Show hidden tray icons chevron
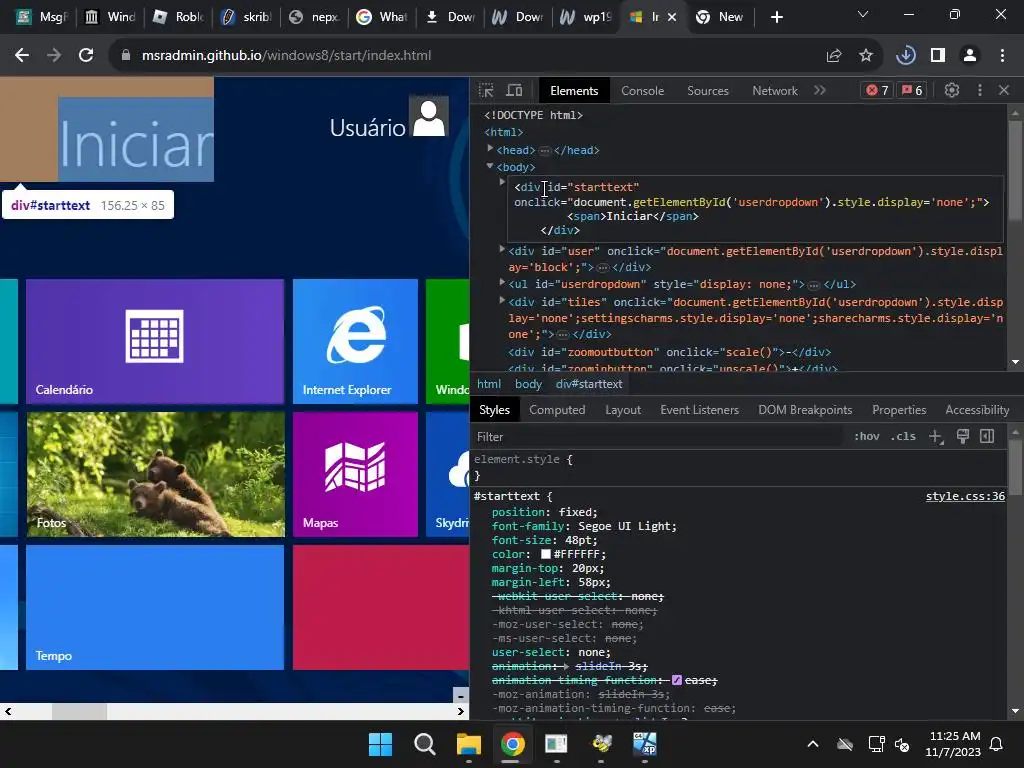This screenshot has height=768, width=1024. coord(813,744)
